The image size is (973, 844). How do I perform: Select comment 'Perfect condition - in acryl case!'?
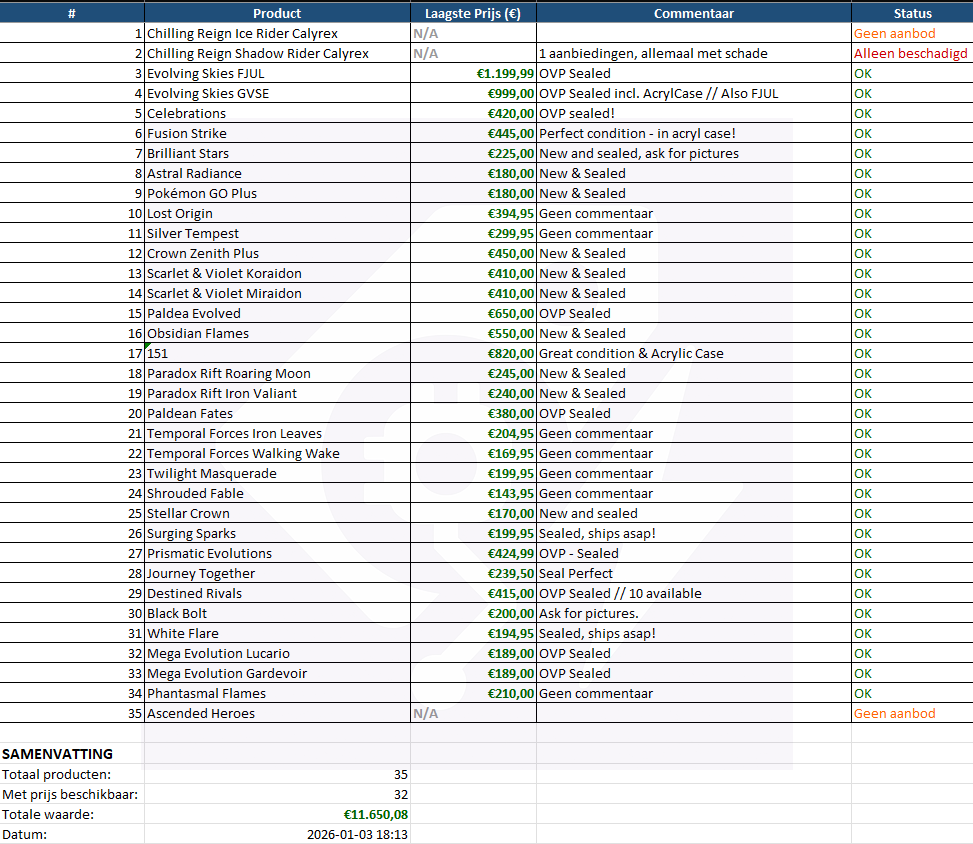point(694,133)
